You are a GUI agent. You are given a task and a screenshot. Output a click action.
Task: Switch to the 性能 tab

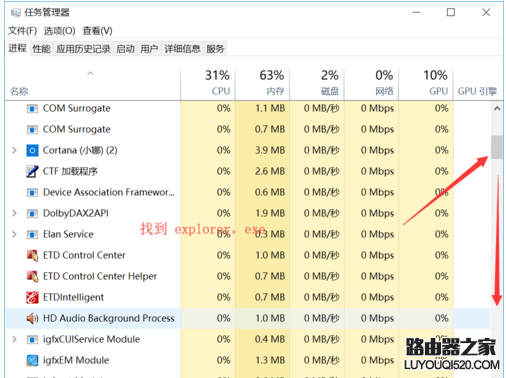[41, 49]
